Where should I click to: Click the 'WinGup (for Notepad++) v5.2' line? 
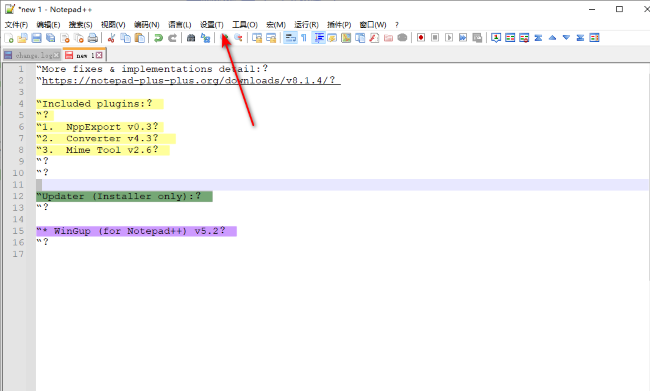tap(136, 231)
